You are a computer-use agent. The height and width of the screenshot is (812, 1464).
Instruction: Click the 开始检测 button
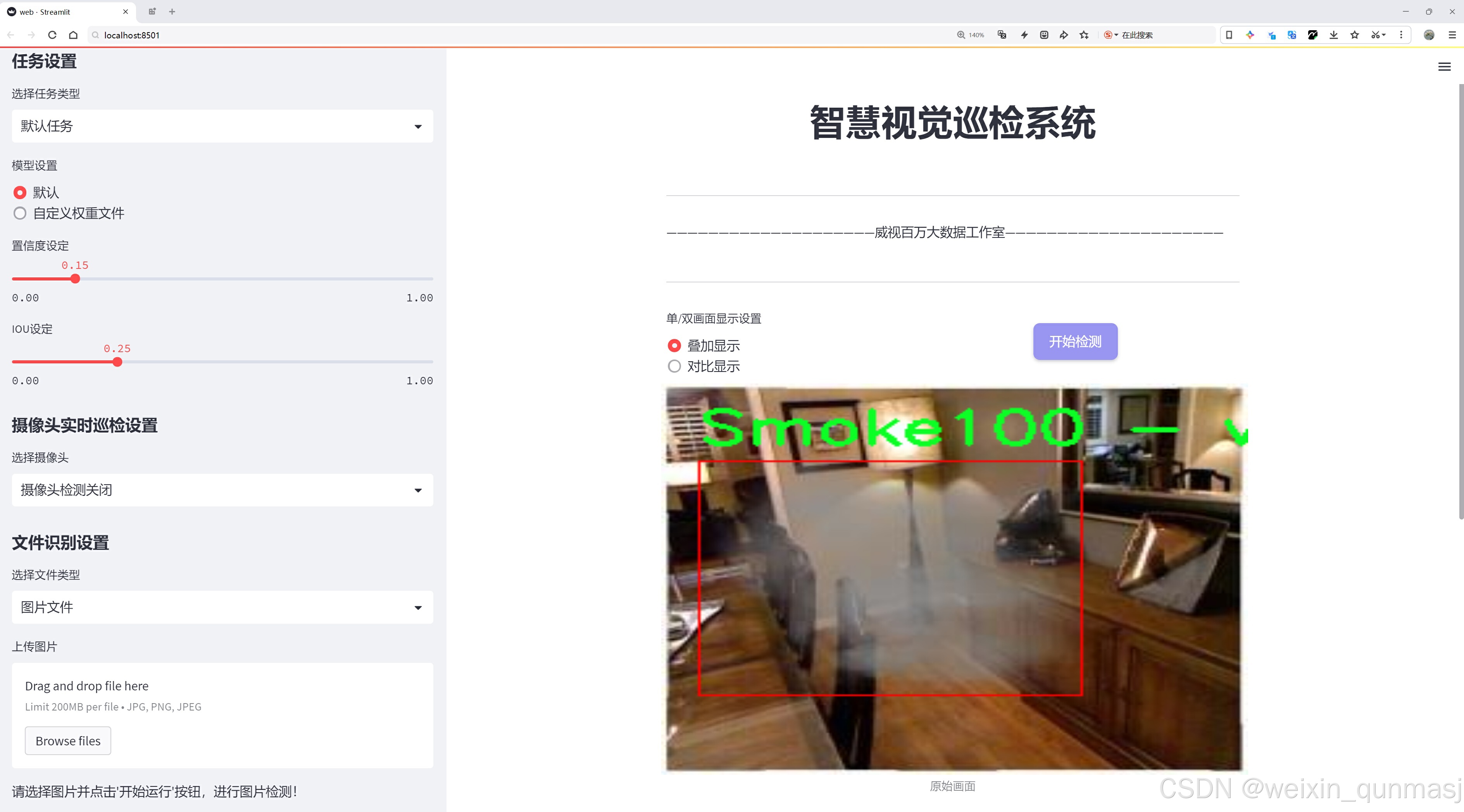(1075, 341)
